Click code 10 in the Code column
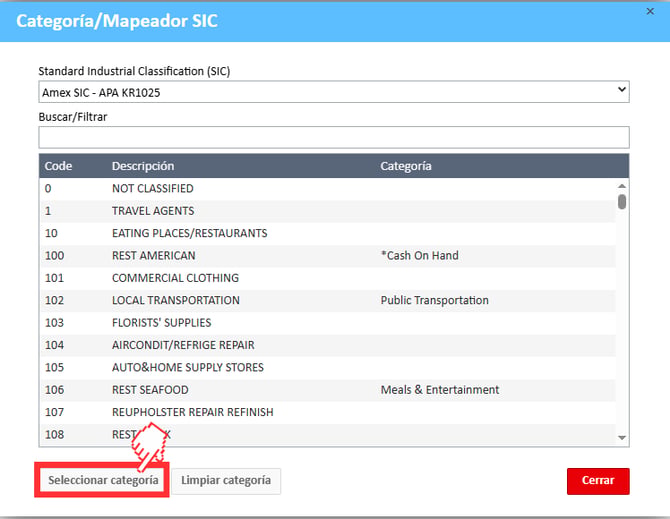This screenshot has height=519, width=670. coord(51,233)
